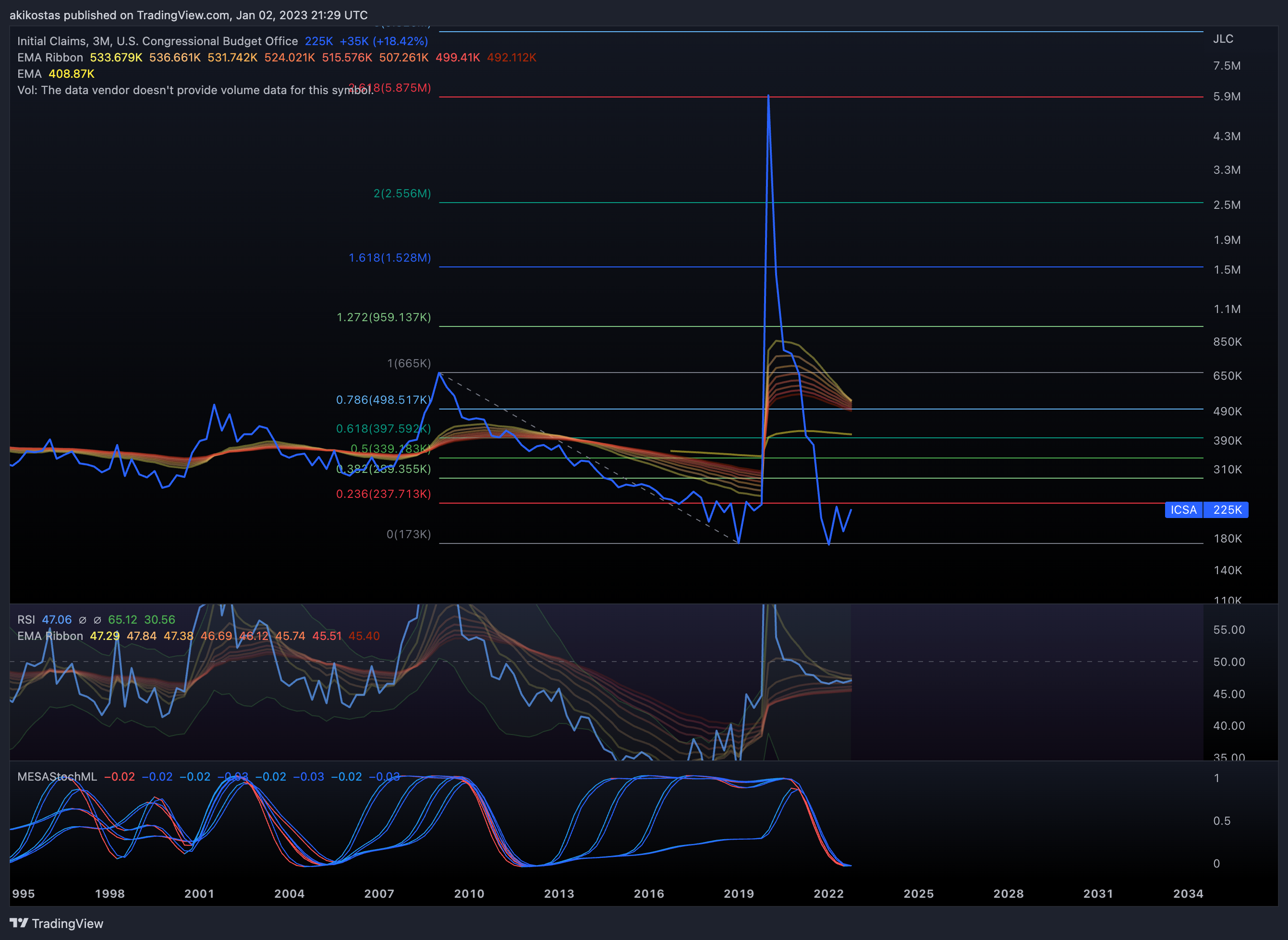This screenshot has width=1288, height=940.
Task: Click the 0(173K) Fibonacci level label
Action: [409, 534]
